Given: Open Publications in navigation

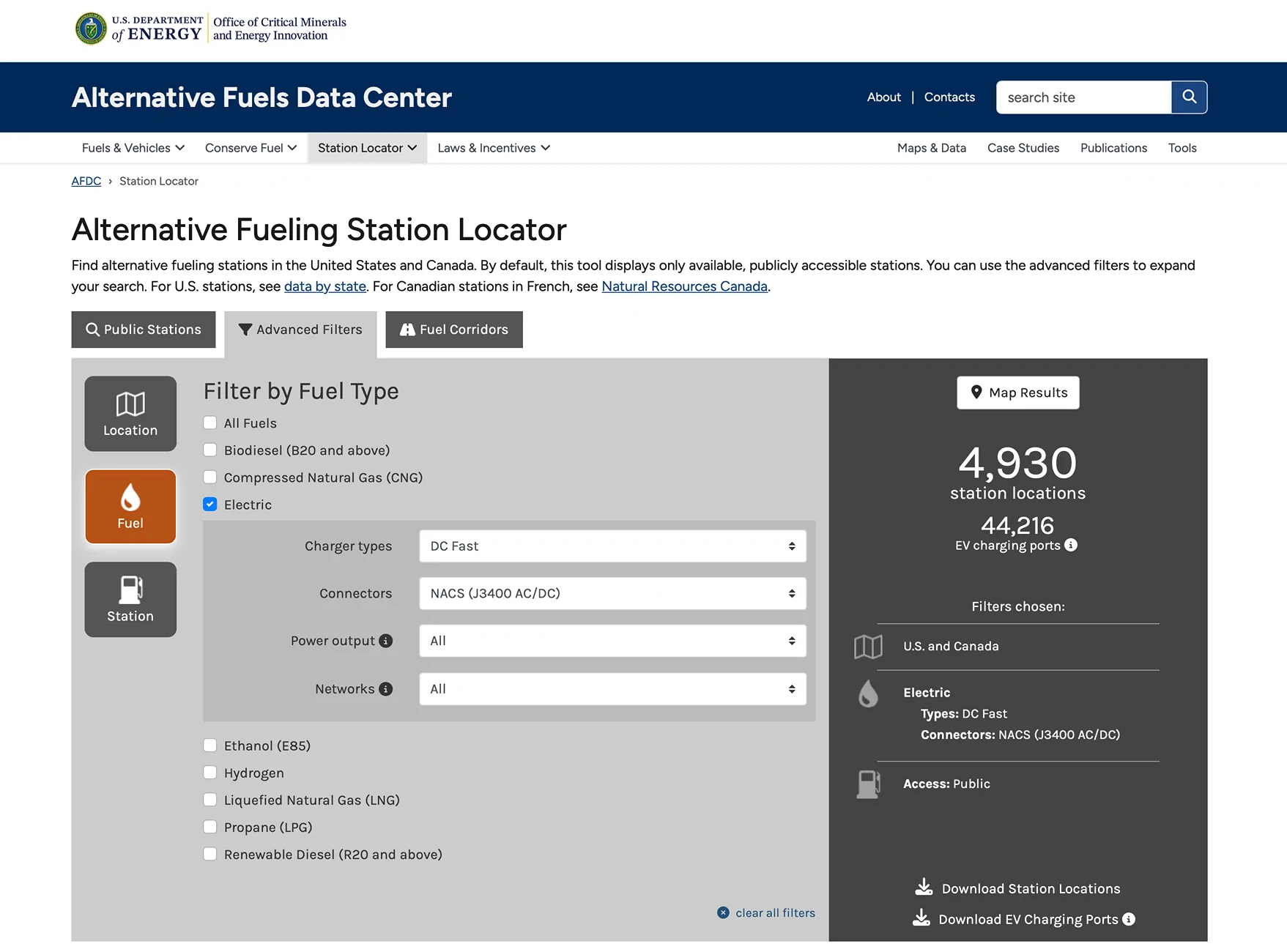Looking at the screenshot, I should (x=1113, y=148).
